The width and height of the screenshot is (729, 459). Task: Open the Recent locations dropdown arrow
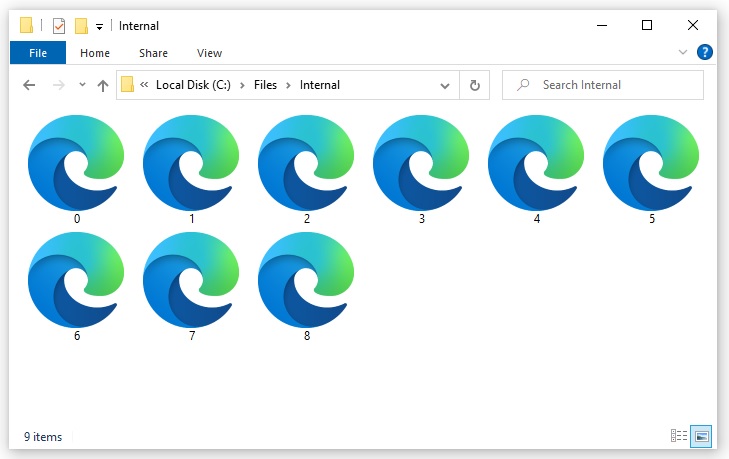tap(82, 85)
